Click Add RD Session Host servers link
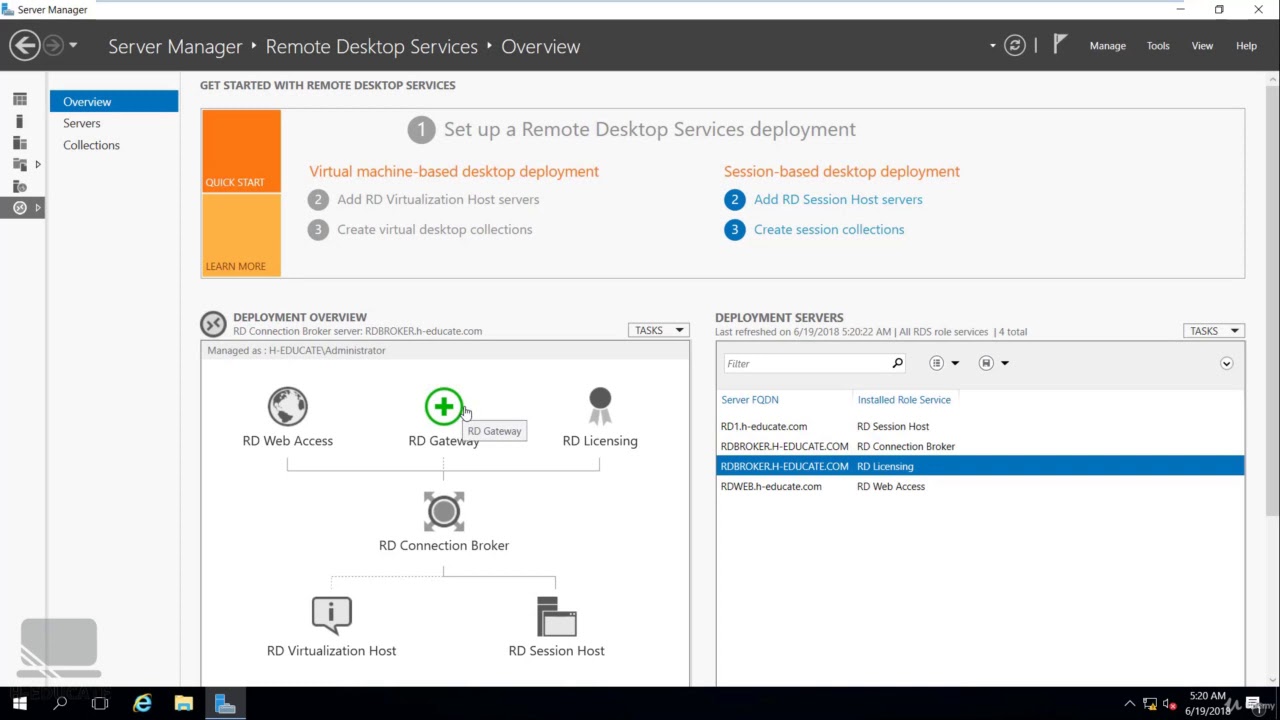Screen dimensions: 1280x720 [838, 199]
